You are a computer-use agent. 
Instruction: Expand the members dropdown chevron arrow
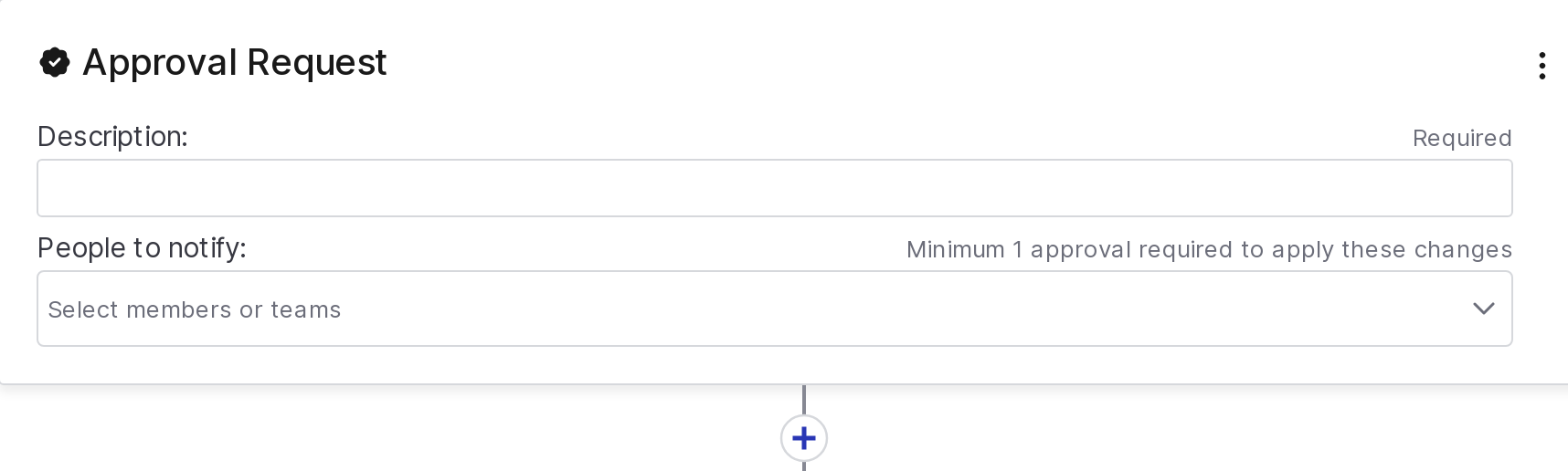pyautogui.click(x=1483, y=309)
